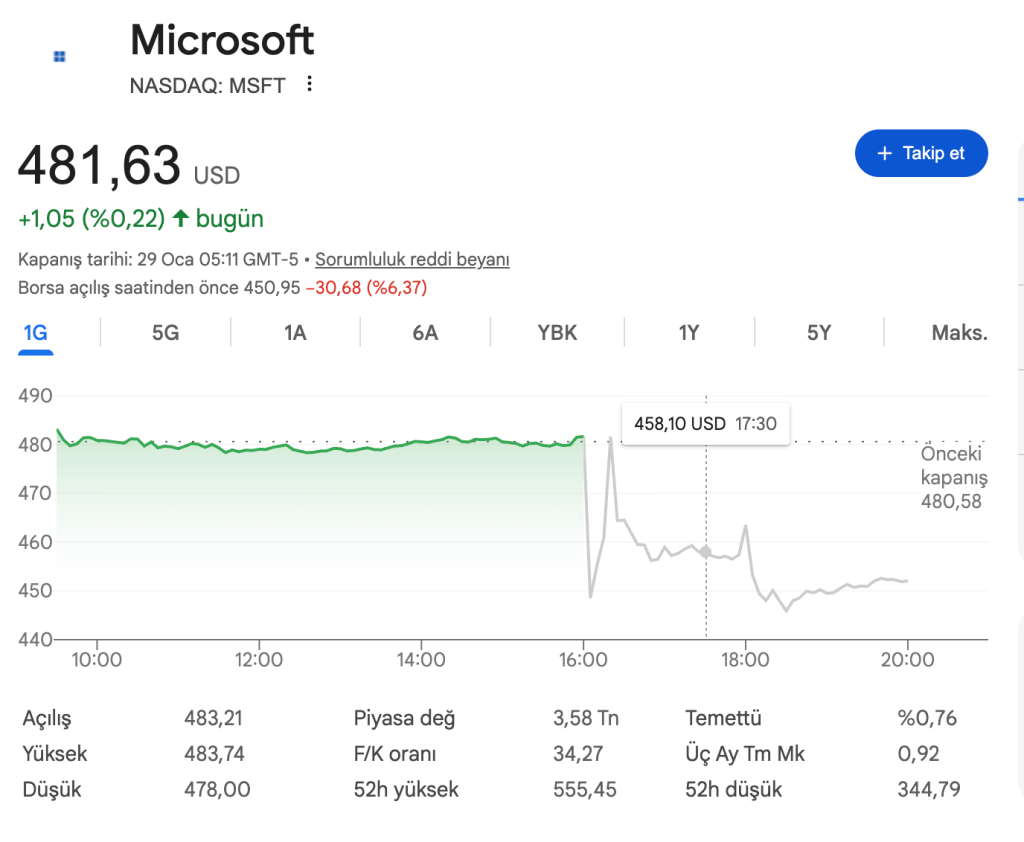
Task: Show the 1Y chart range
Action: click(x=689, y=333)
